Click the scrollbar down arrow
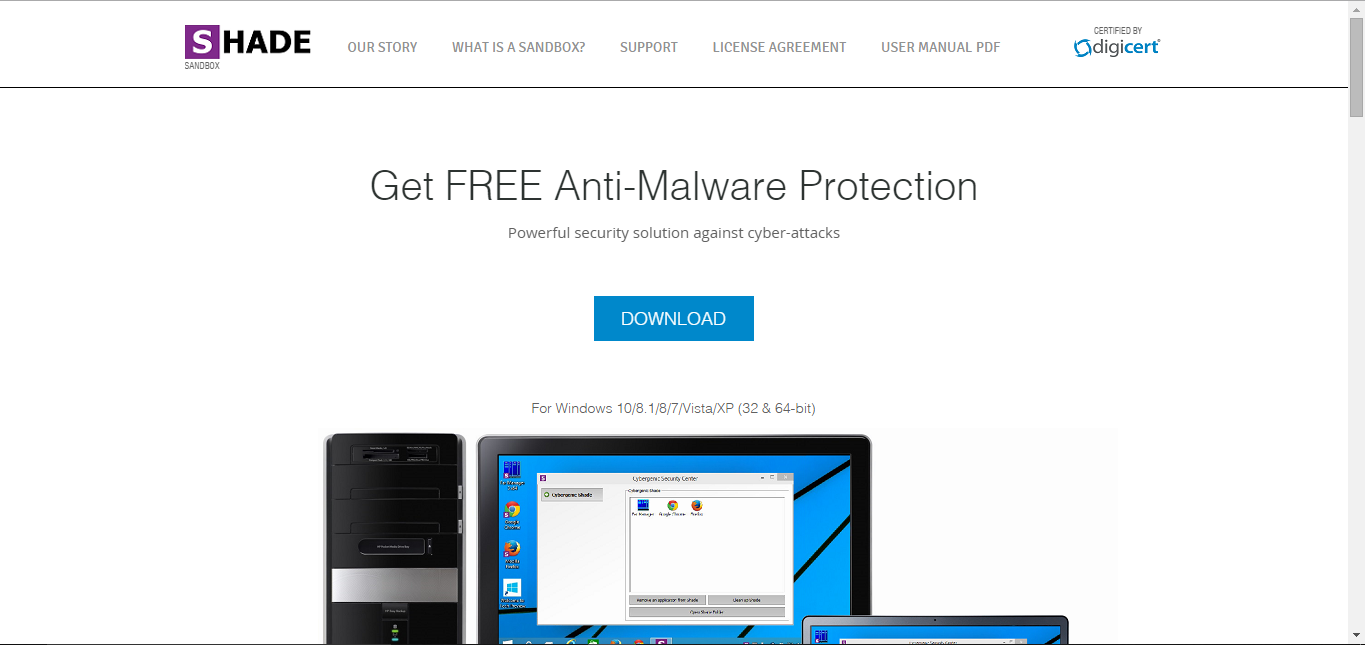Image resolution: width=1365 pixels, height=645 pixels. point(1356,637)
